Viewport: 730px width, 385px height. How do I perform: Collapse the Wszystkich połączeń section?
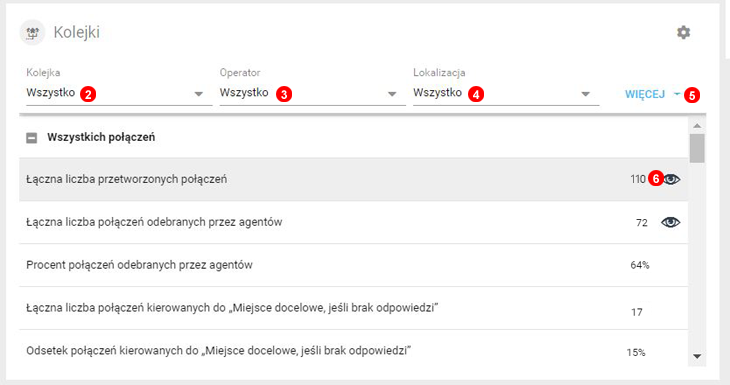[32, 138]
